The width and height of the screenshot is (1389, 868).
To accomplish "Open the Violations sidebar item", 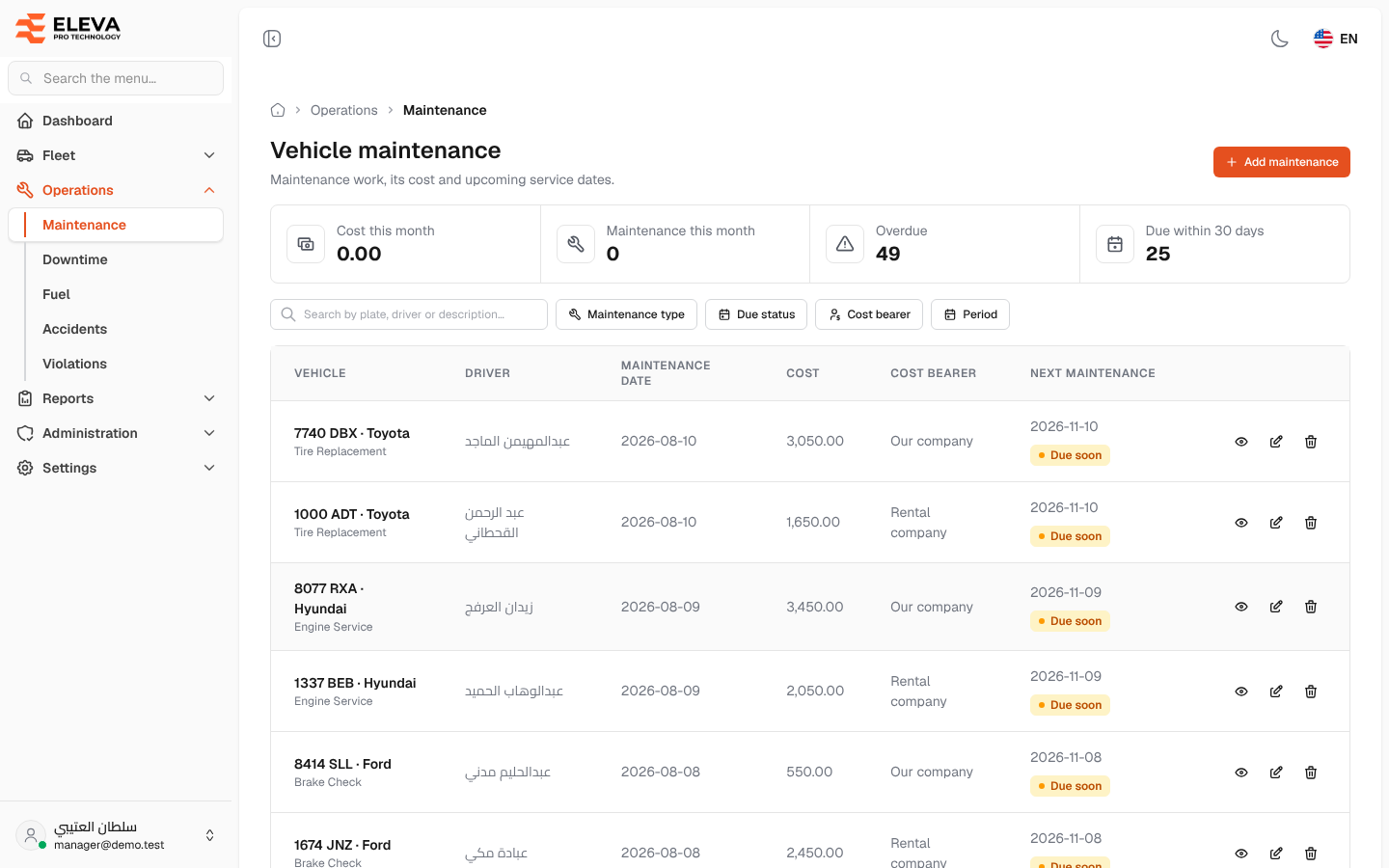I will tap(75, 364).
